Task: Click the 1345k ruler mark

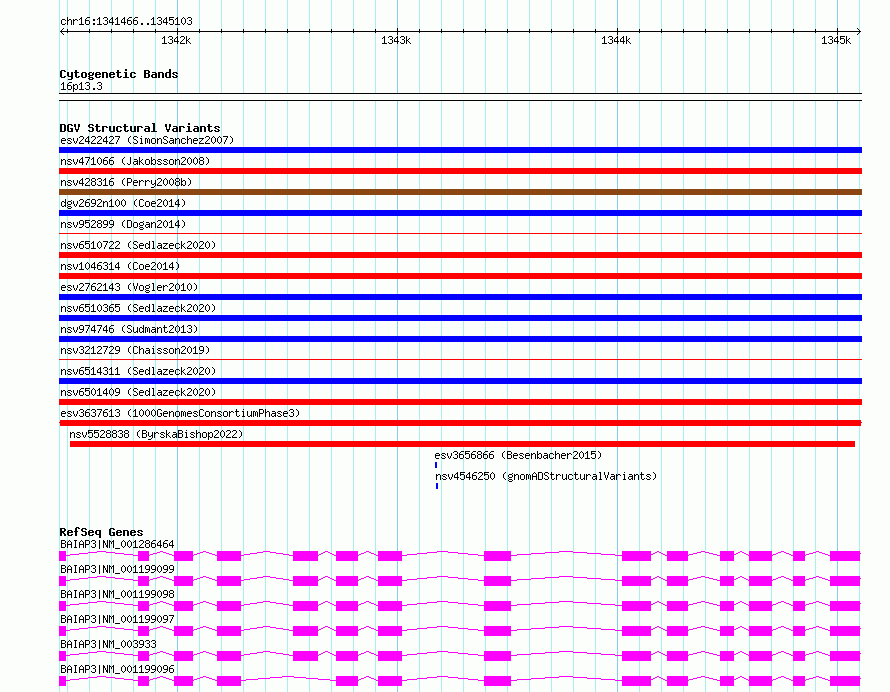Action: 836,40
